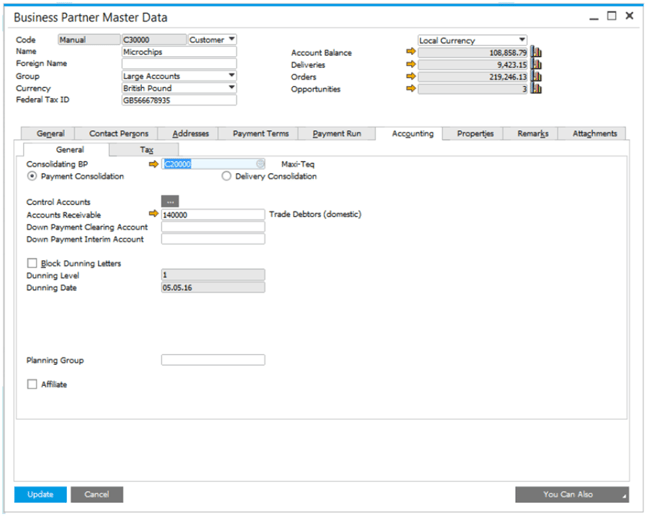Click the Dunning Date field 05.05.16
This screenshot has width=649, height=517.
(213, 287)
